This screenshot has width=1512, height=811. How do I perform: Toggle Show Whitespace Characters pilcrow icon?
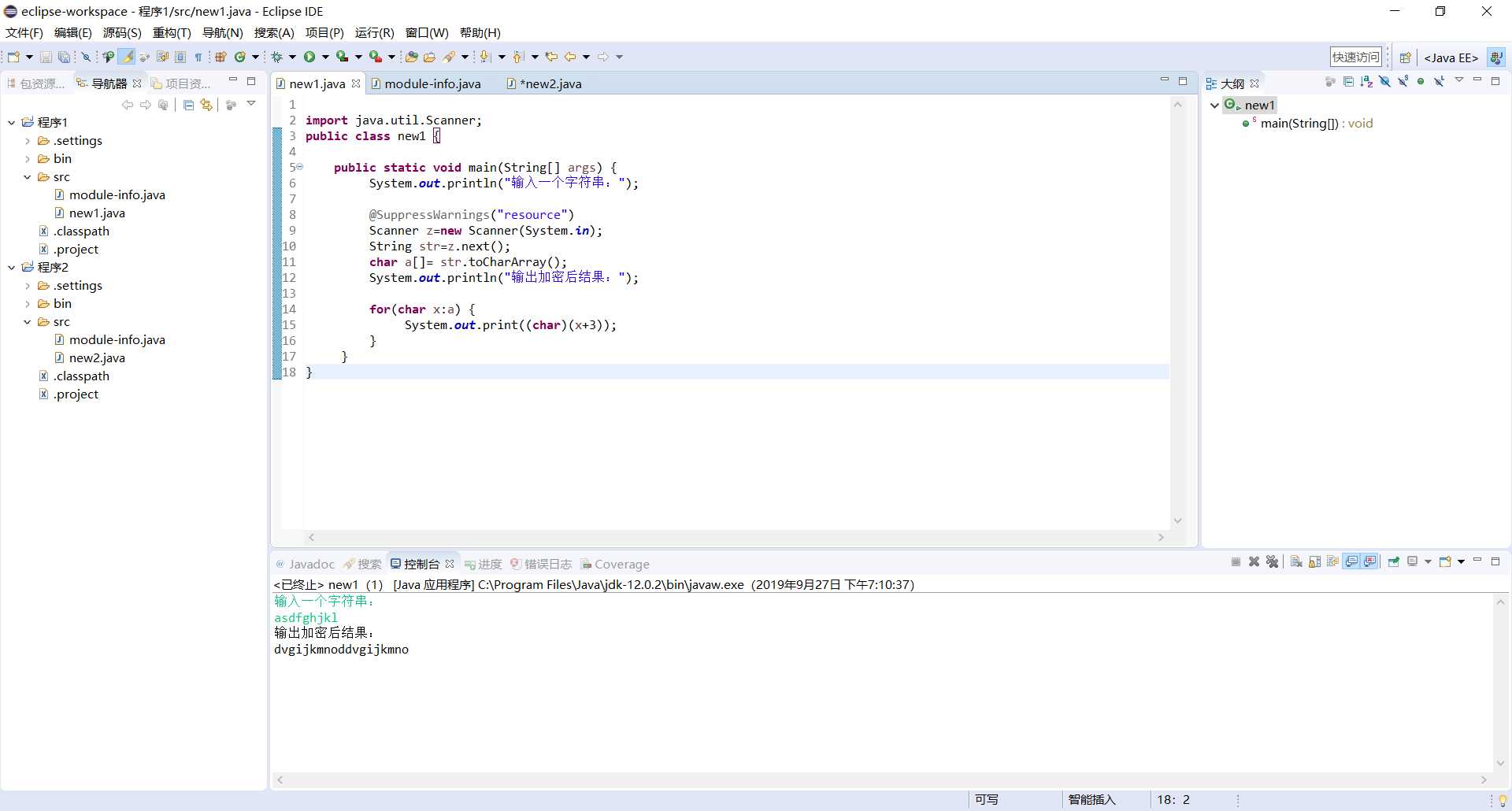point(198,57)
